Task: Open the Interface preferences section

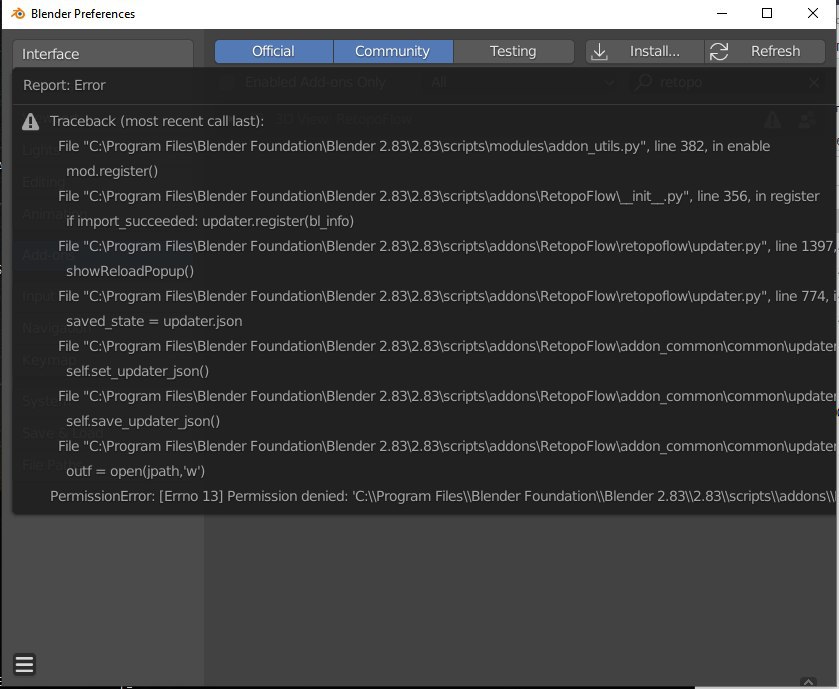Action: tap(103, 53)
